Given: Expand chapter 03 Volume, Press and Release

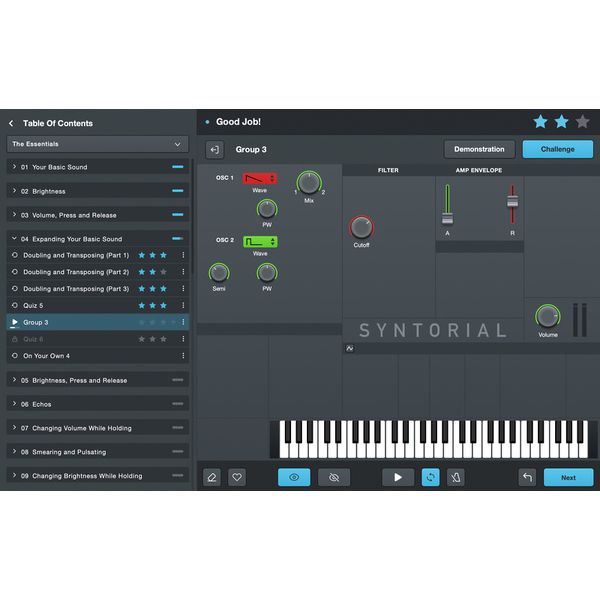Looking at the screenshot, I should coord(98,215).
